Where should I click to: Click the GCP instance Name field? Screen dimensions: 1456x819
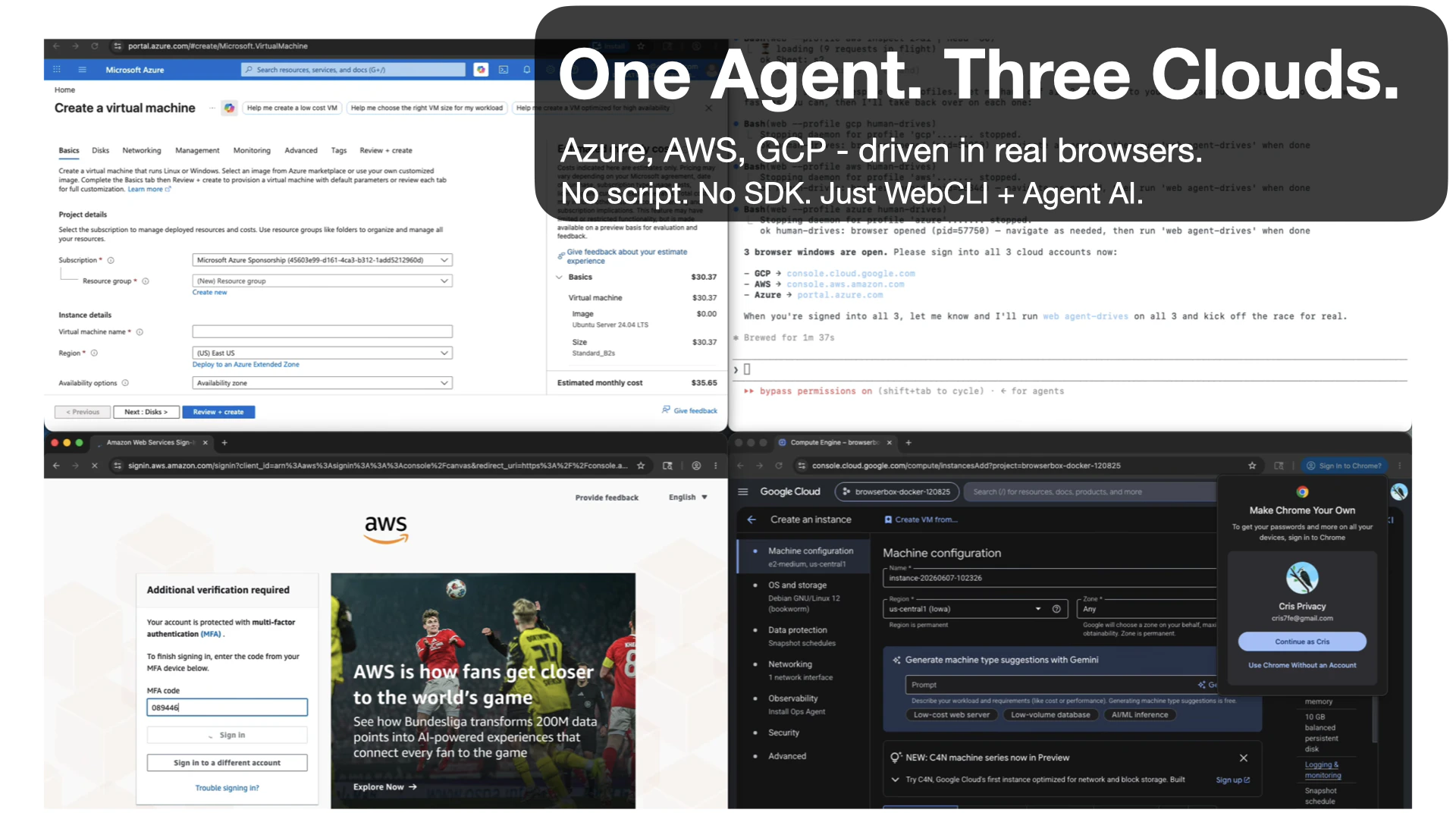1050,578
